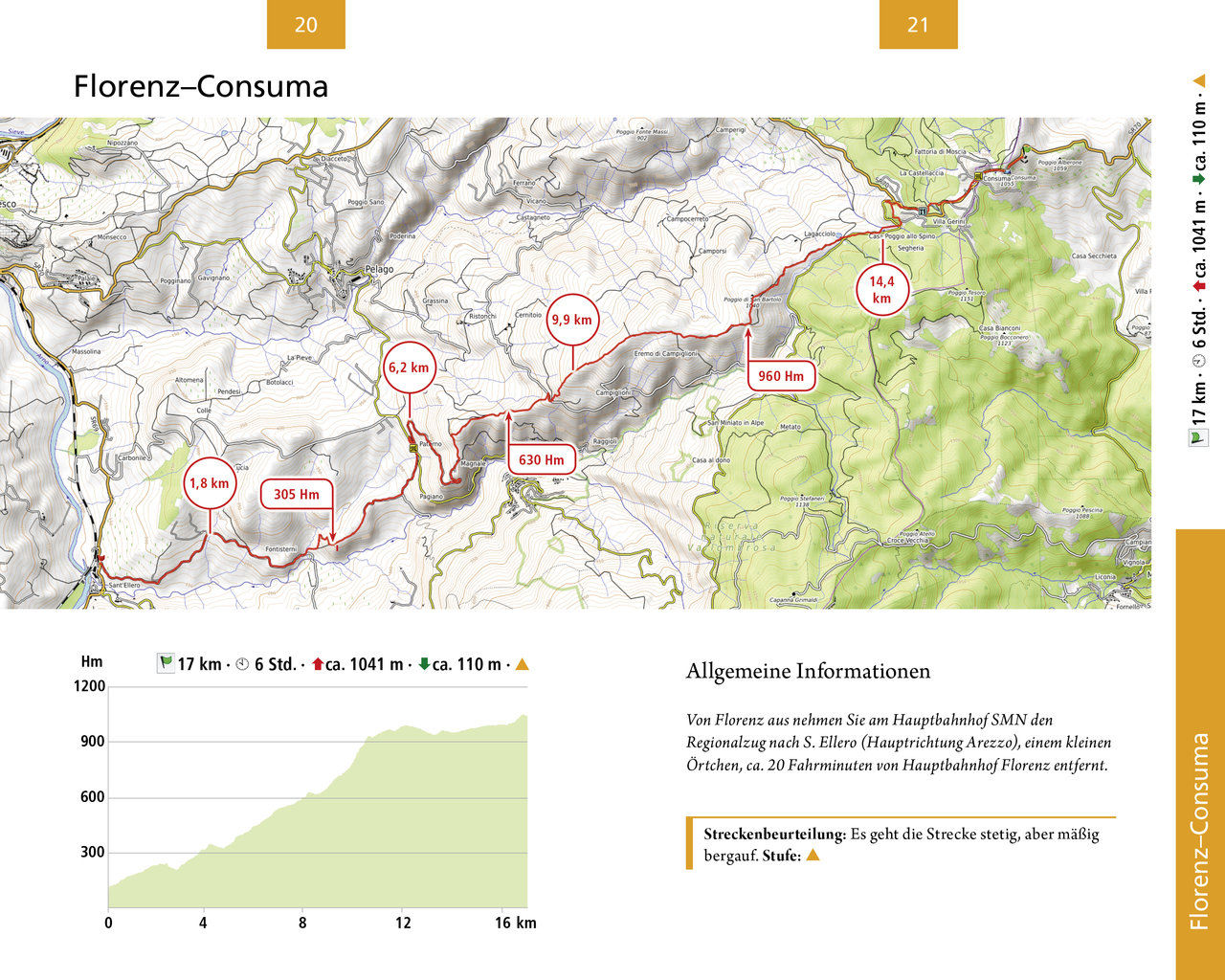This screenshot has width=1225, height=980.
Task: Click the "14,4 km" circular map marker
Action: tap(881, 290)
